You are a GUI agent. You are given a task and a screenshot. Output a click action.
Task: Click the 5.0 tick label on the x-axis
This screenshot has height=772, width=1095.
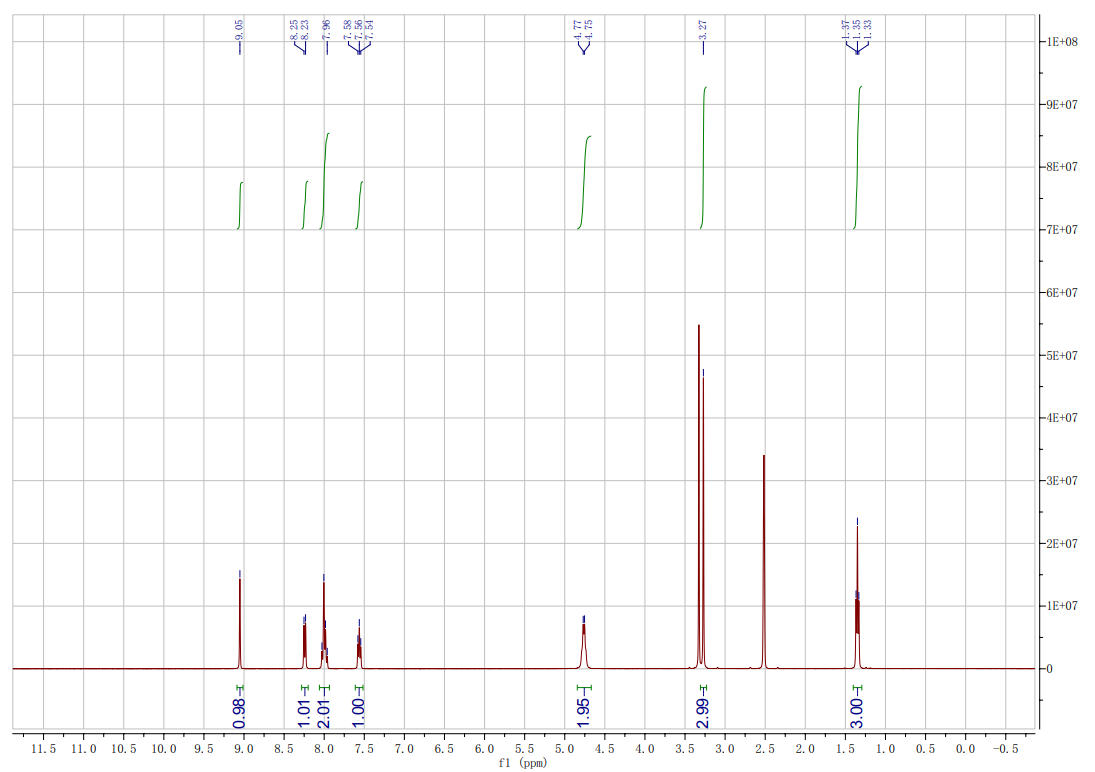click(564, 749)
